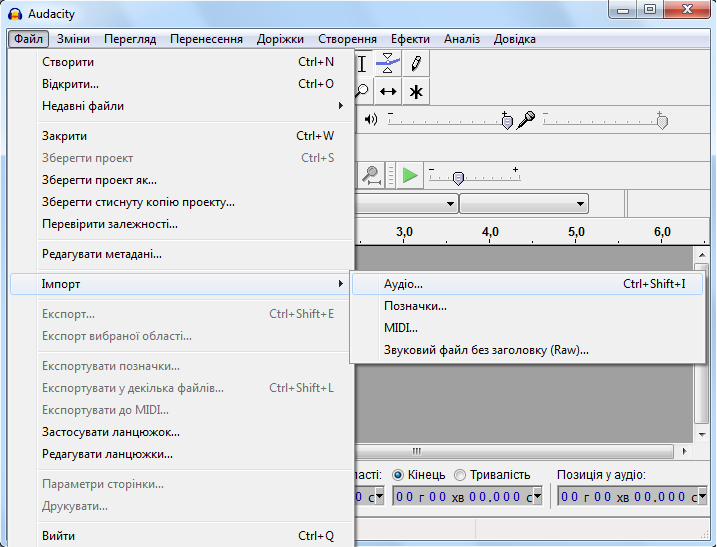717x547 pixels.
Task: Select the Time Shift arrow tool
Action: (x=388, y=91)
